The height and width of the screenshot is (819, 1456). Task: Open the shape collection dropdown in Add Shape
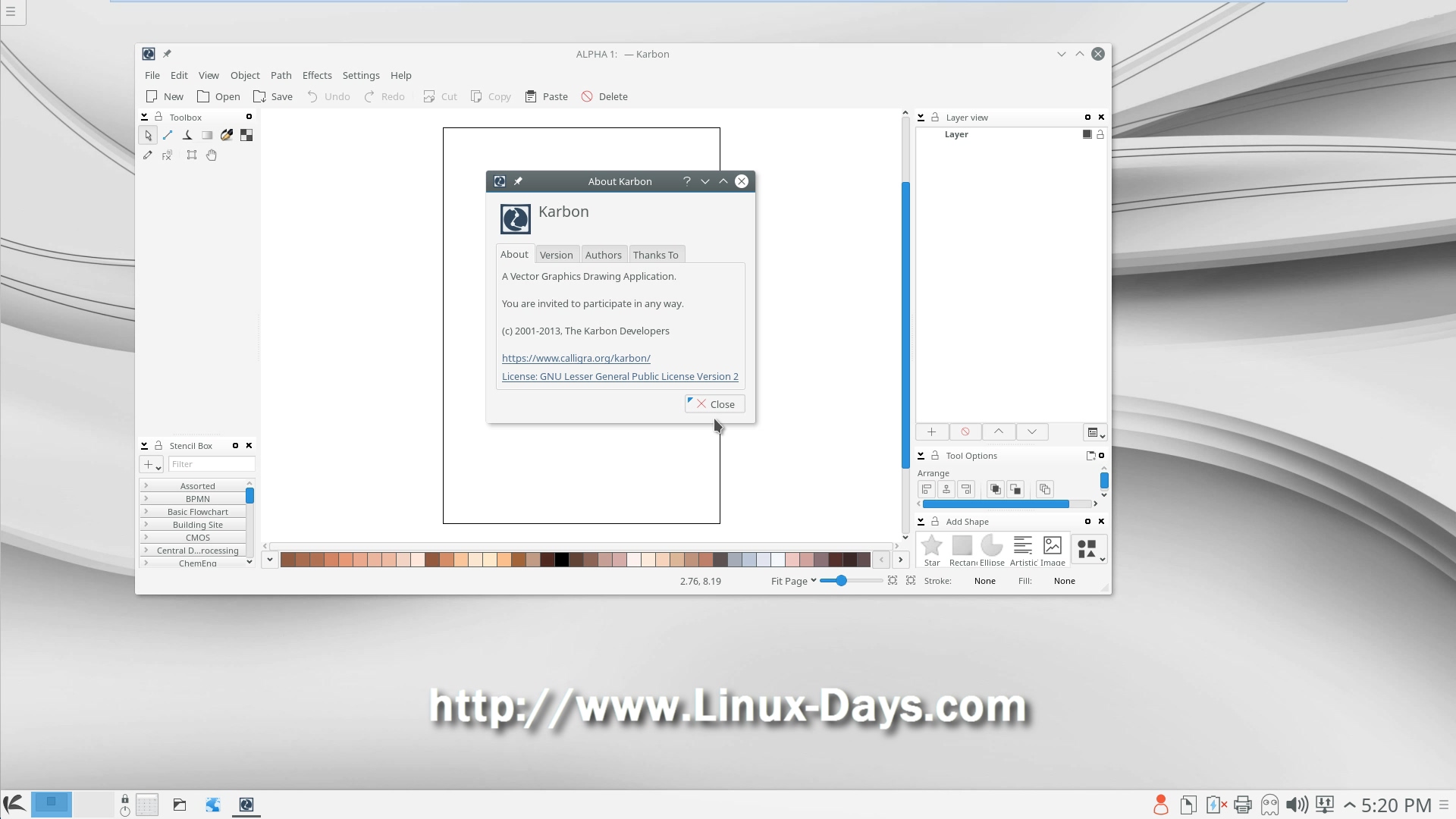(x=1089, y=549)
